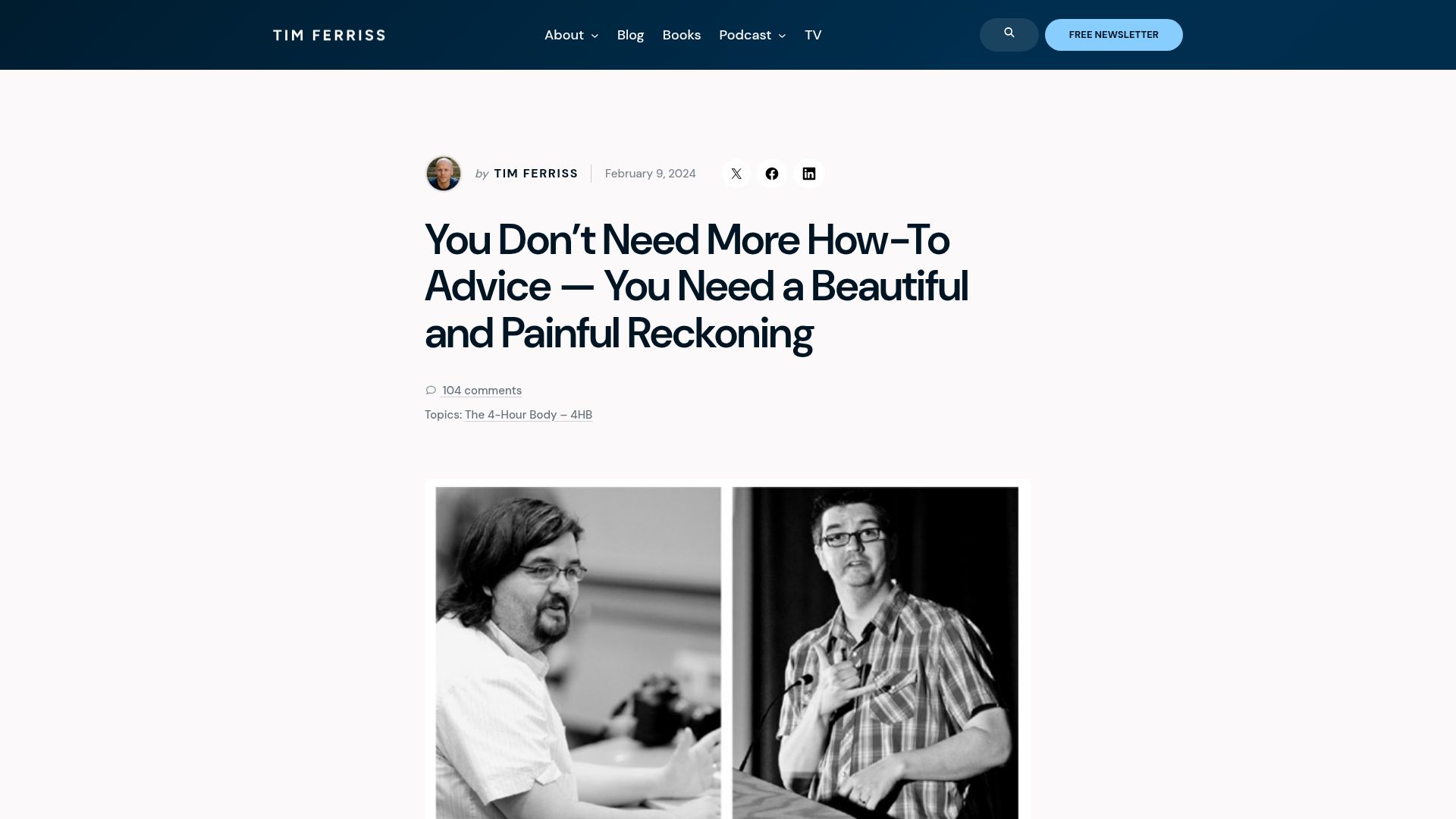
Task: Go to the TV page
Action: 813,35
